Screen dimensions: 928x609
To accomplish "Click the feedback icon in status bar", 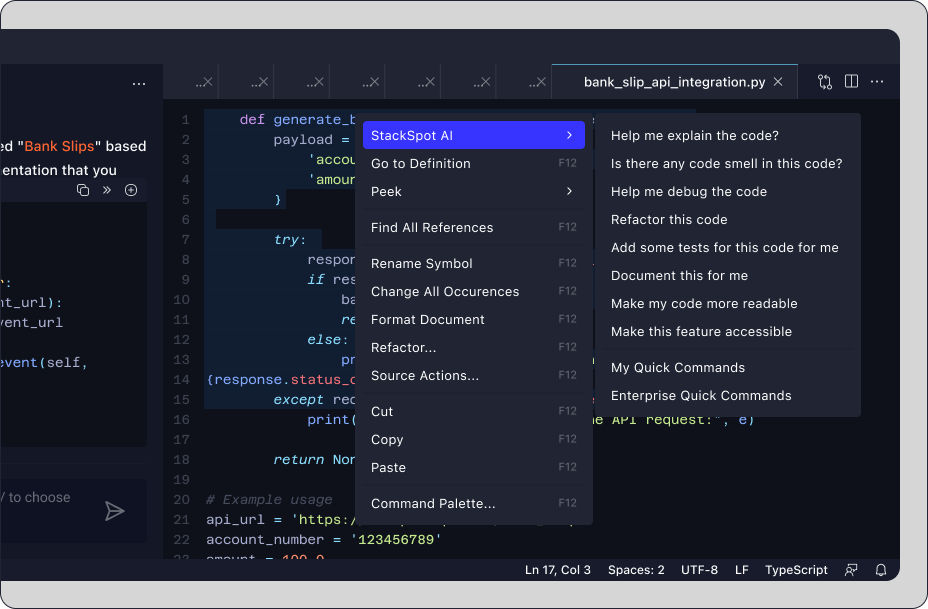I will pyautogui.click(x=851, y=570).
